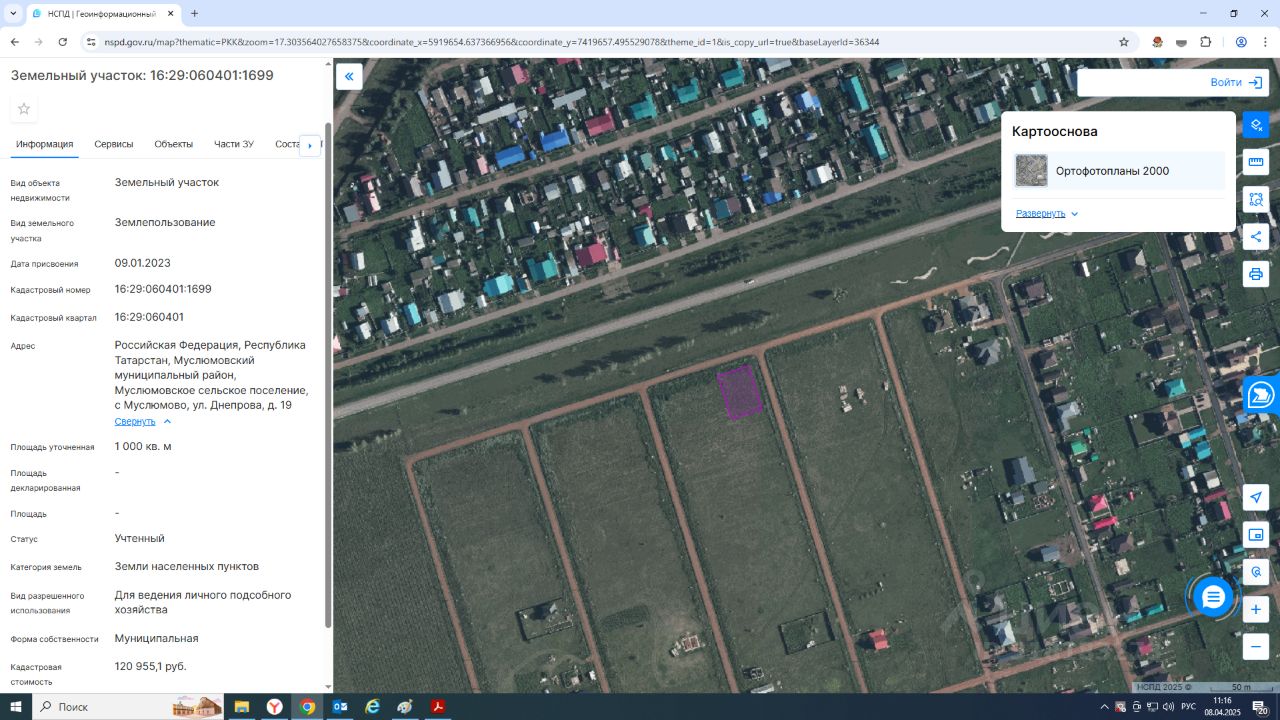
Task: Click the date 09.01.2023 value
Action: (x=143, y=263)
